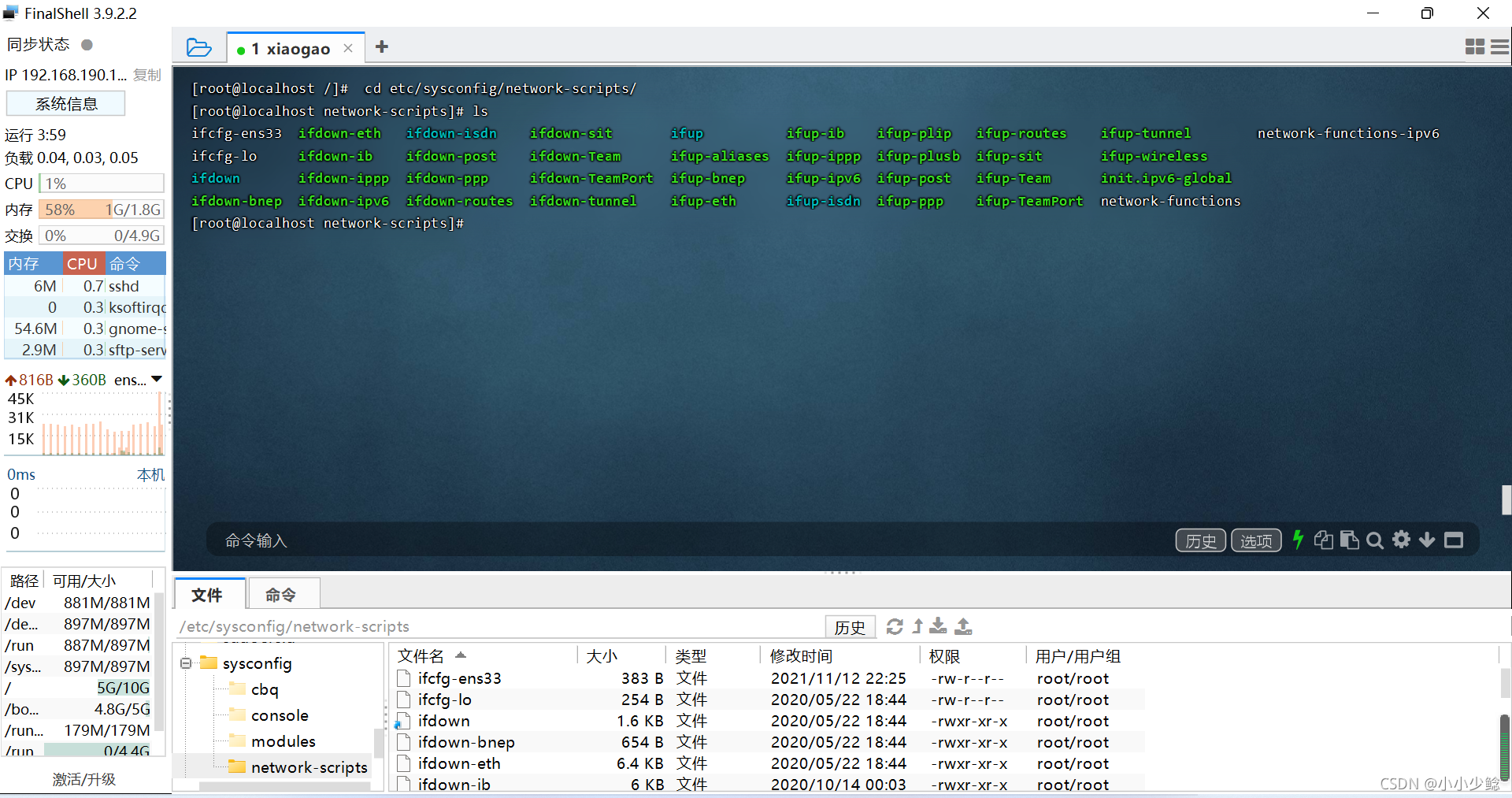Click the terminal vertical scrollbar thumb

click(x=1506, y=500)
